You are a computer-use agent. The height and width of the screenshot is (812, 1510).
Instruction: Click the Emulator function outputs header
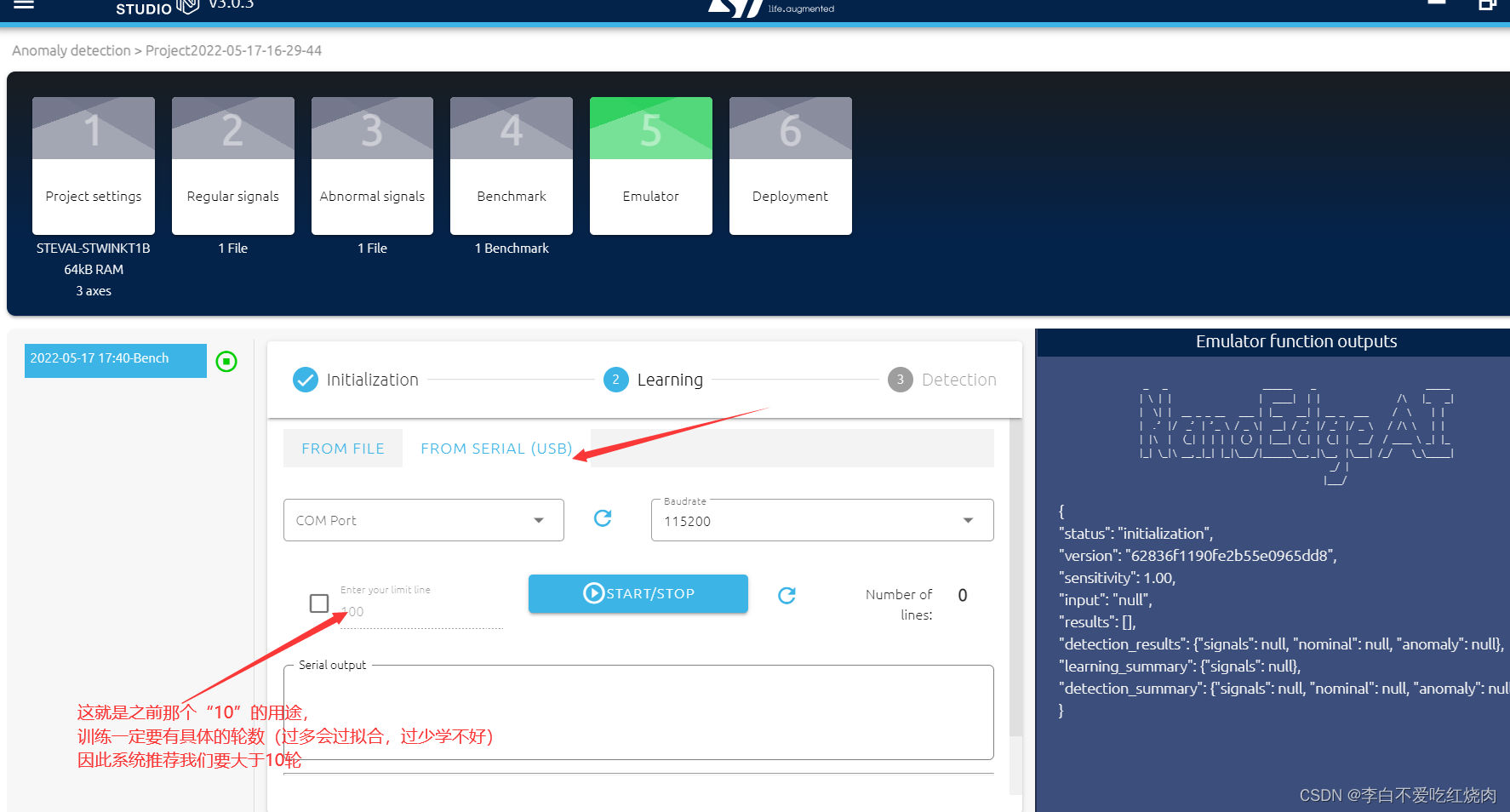[1296, 341]
